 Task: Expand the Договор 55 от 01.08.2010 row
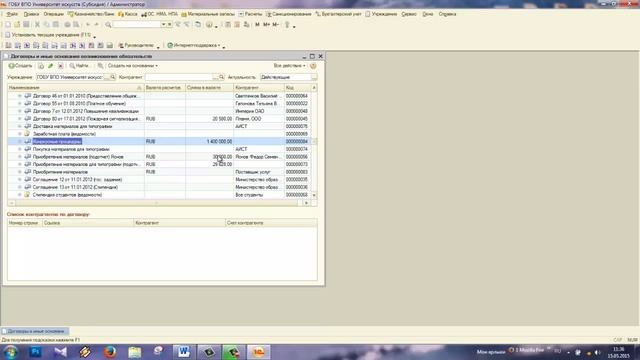tap(20, 104)
